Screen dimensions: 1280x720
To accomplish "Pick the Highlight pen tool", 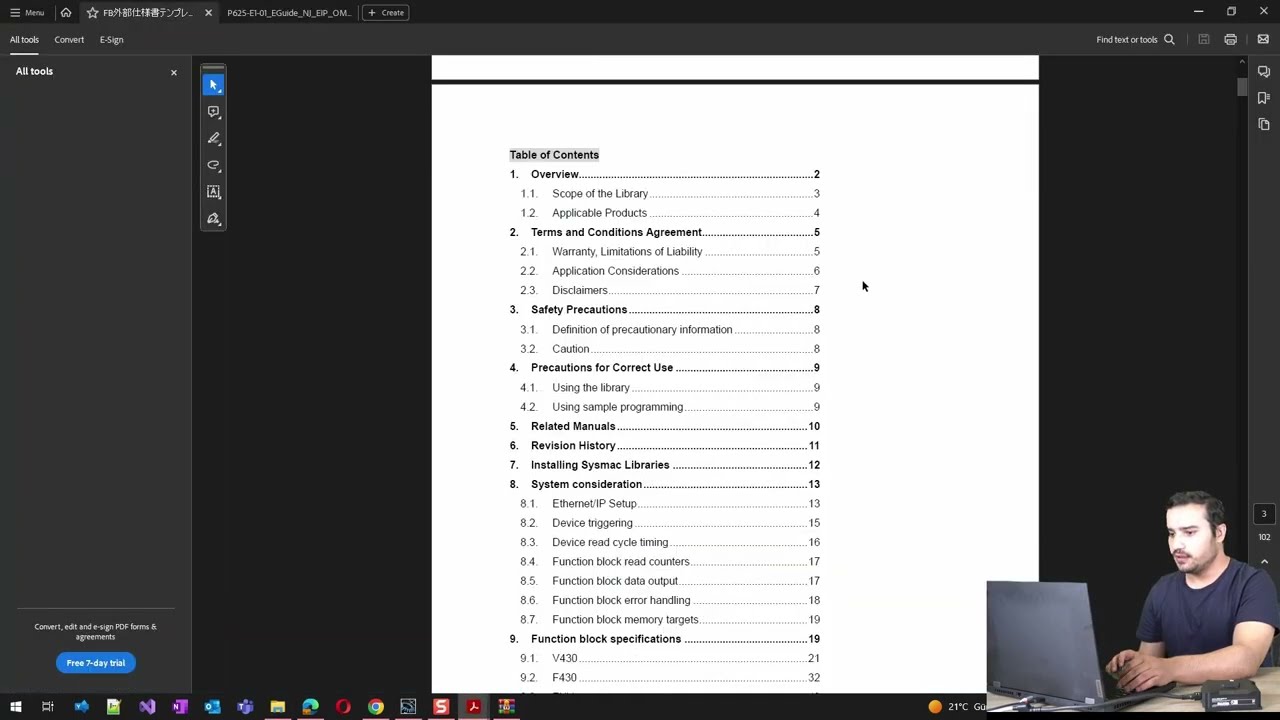I will click(x=213, y=139).
